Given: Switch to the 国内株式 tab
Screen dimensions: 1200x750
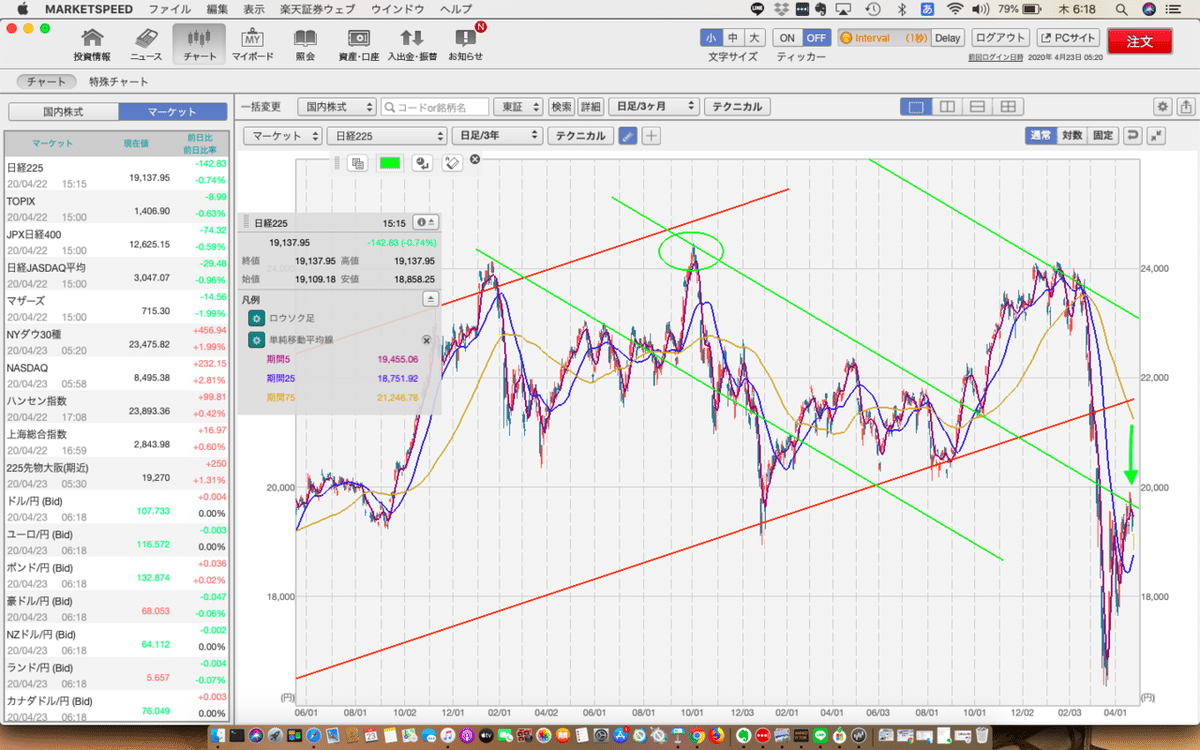Looking at the screenshot, I should (62, 112).
